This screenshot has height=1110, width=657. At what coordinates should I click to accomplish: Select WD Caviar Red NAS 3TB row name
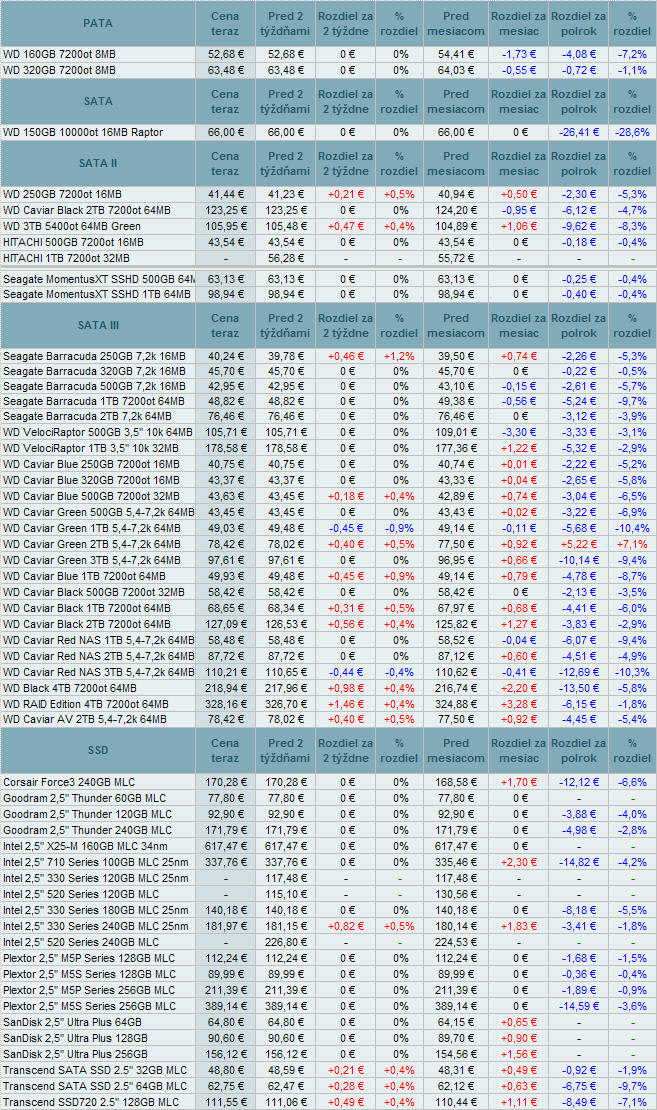(x=98, y=673)
